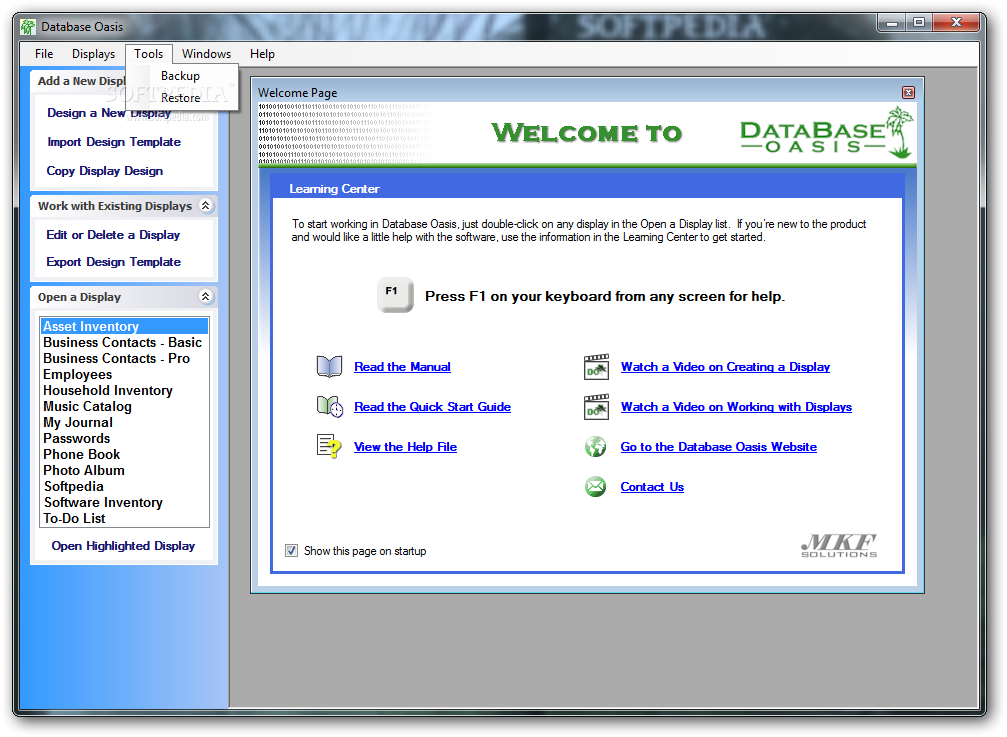The width and height of the screenshot is (1007, 737).
Task: Click film clip icon for Creating a Display video
Action: (x=596, y=367)
